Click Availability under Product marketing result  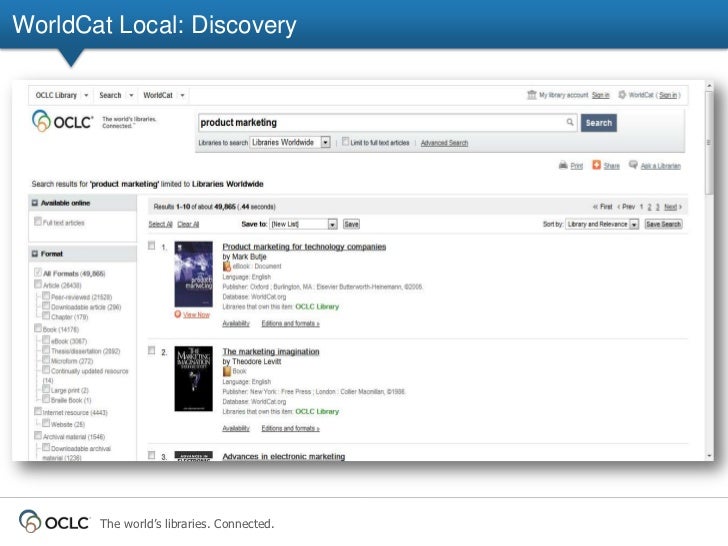click(x=236, y=324)
